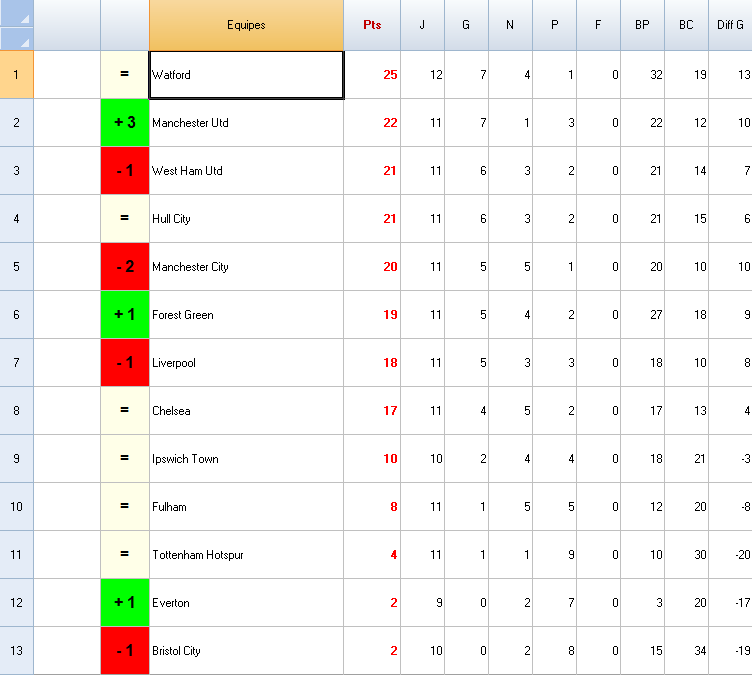Select Everton's points value cell
This screenshot has width=752, height=675.
click(372, 603)
